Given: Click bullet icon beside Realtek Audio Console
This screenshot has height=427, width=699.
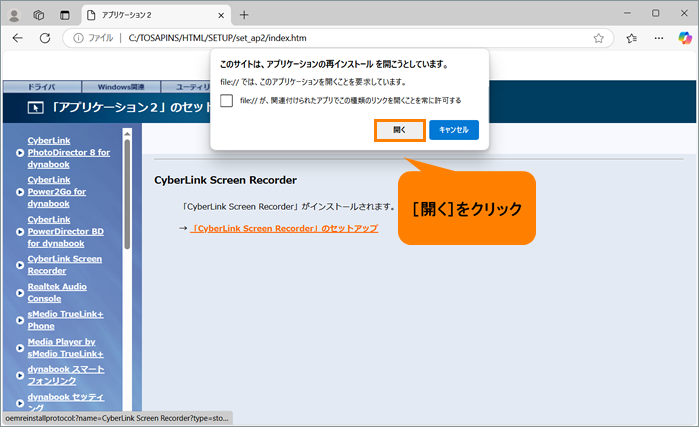Looking at the screenshot, I should point(20,293).
